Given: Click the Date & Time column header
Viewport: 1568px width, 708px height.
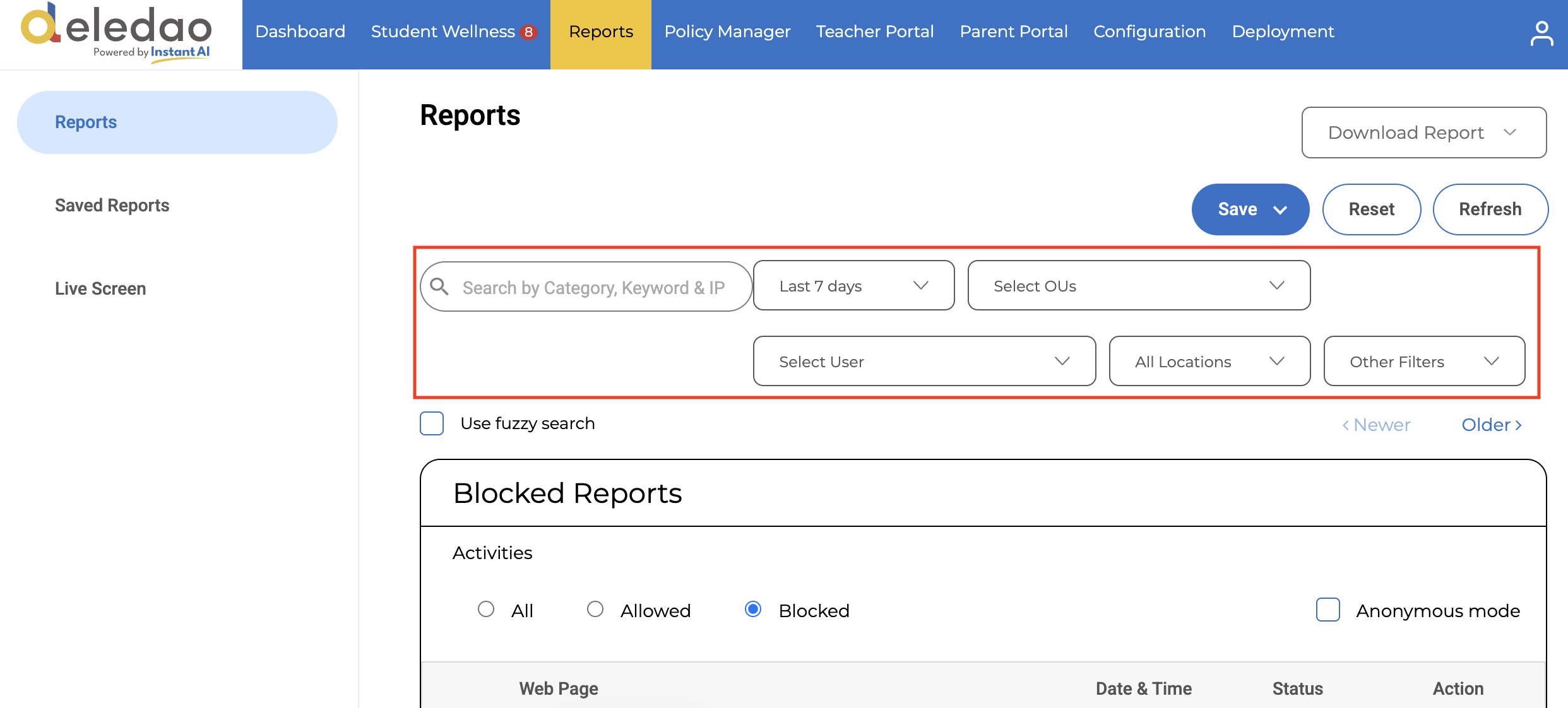Looking at the screenshot, I should pyautogui.click(x=1144, y=688).
